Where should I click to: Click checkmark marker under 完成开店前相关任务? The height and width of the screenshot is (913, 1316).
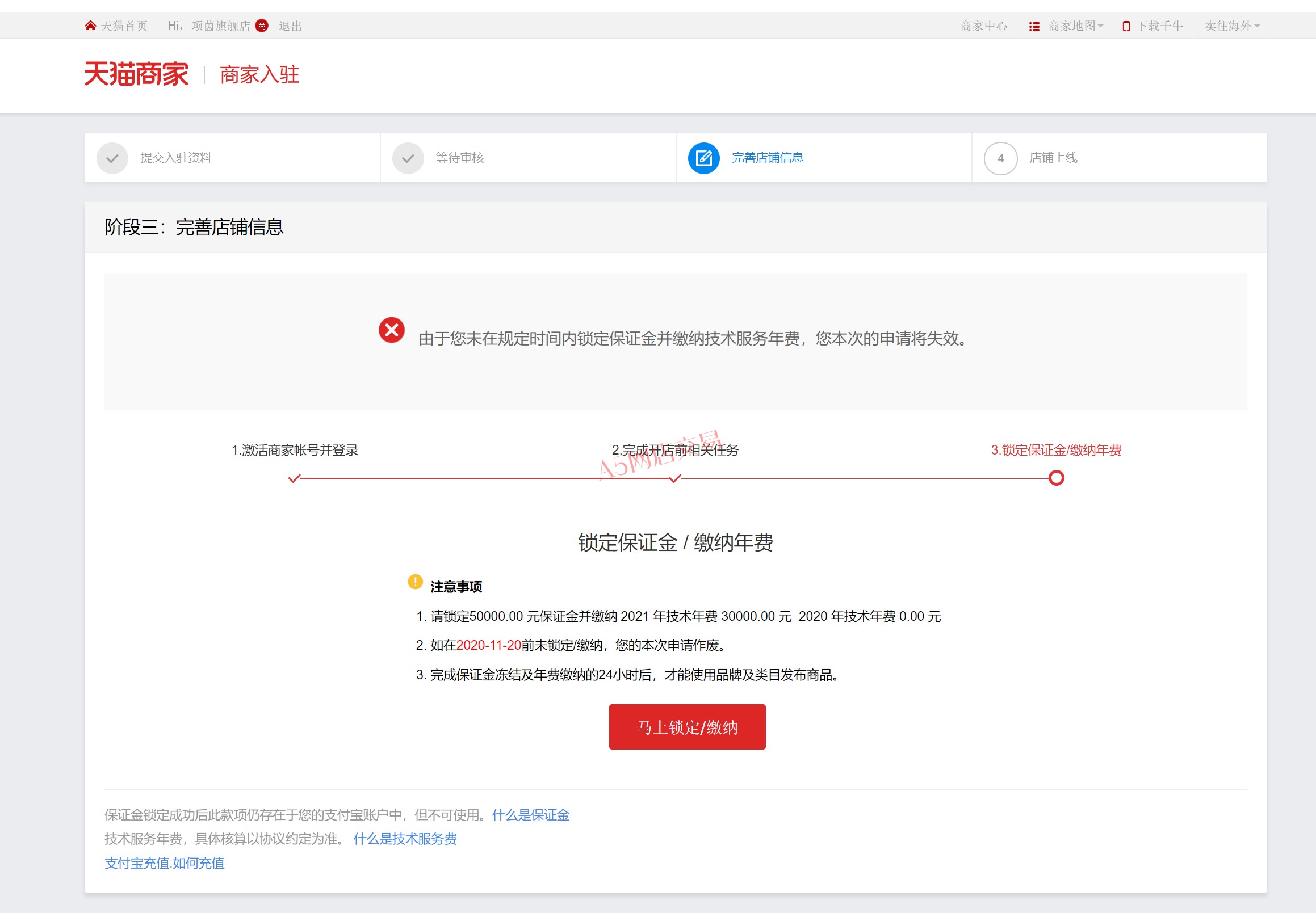675,478
